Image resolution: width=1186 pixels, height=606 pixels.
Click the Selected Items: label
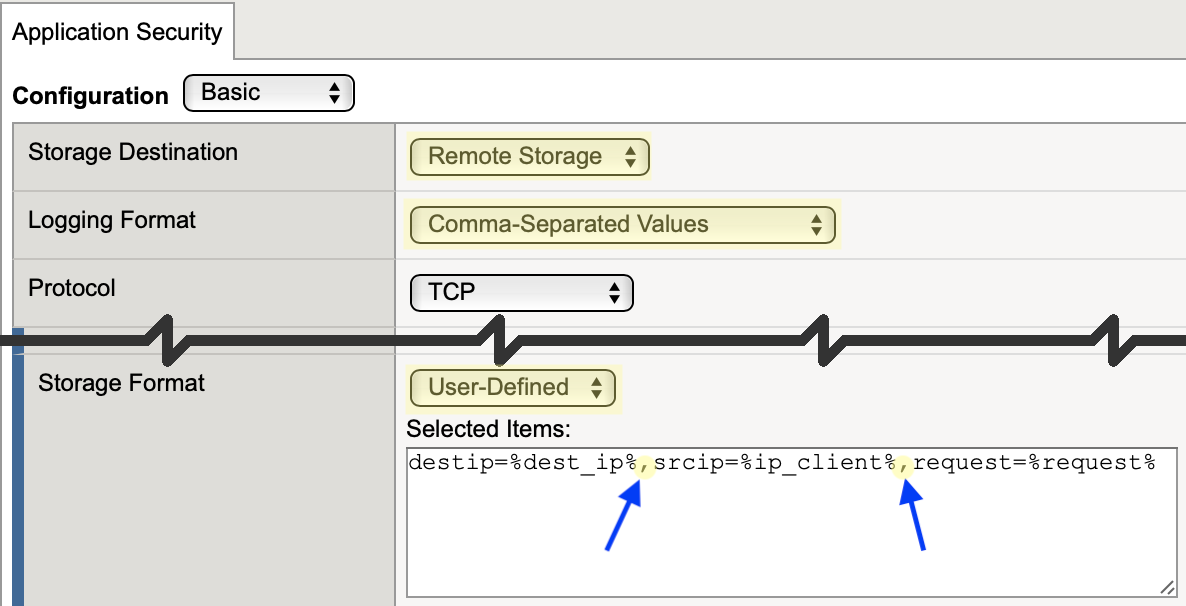489,429
